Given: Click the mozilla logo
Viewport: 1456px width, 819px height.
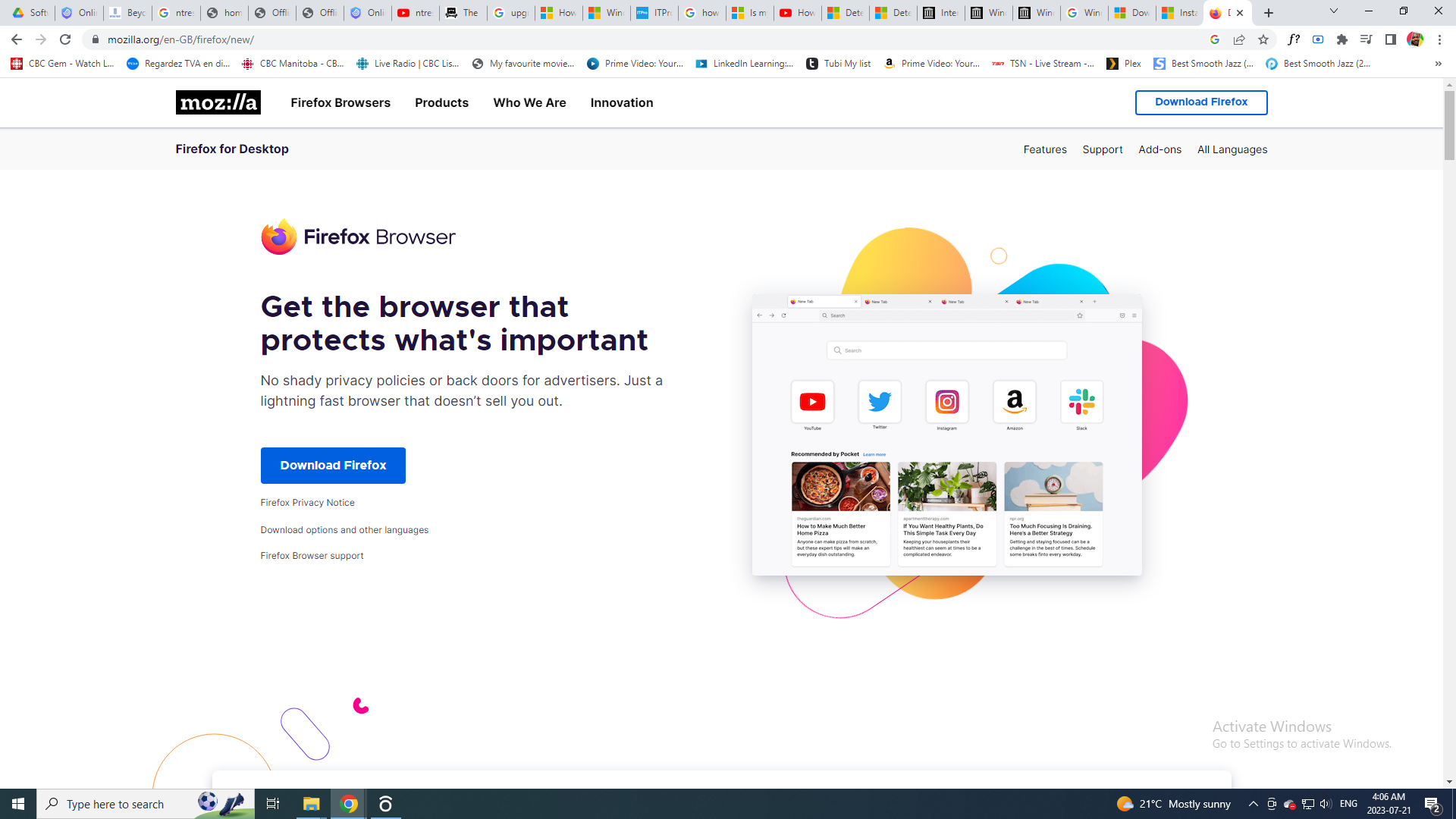Looking at the screenshot, I should coord(218,102).
